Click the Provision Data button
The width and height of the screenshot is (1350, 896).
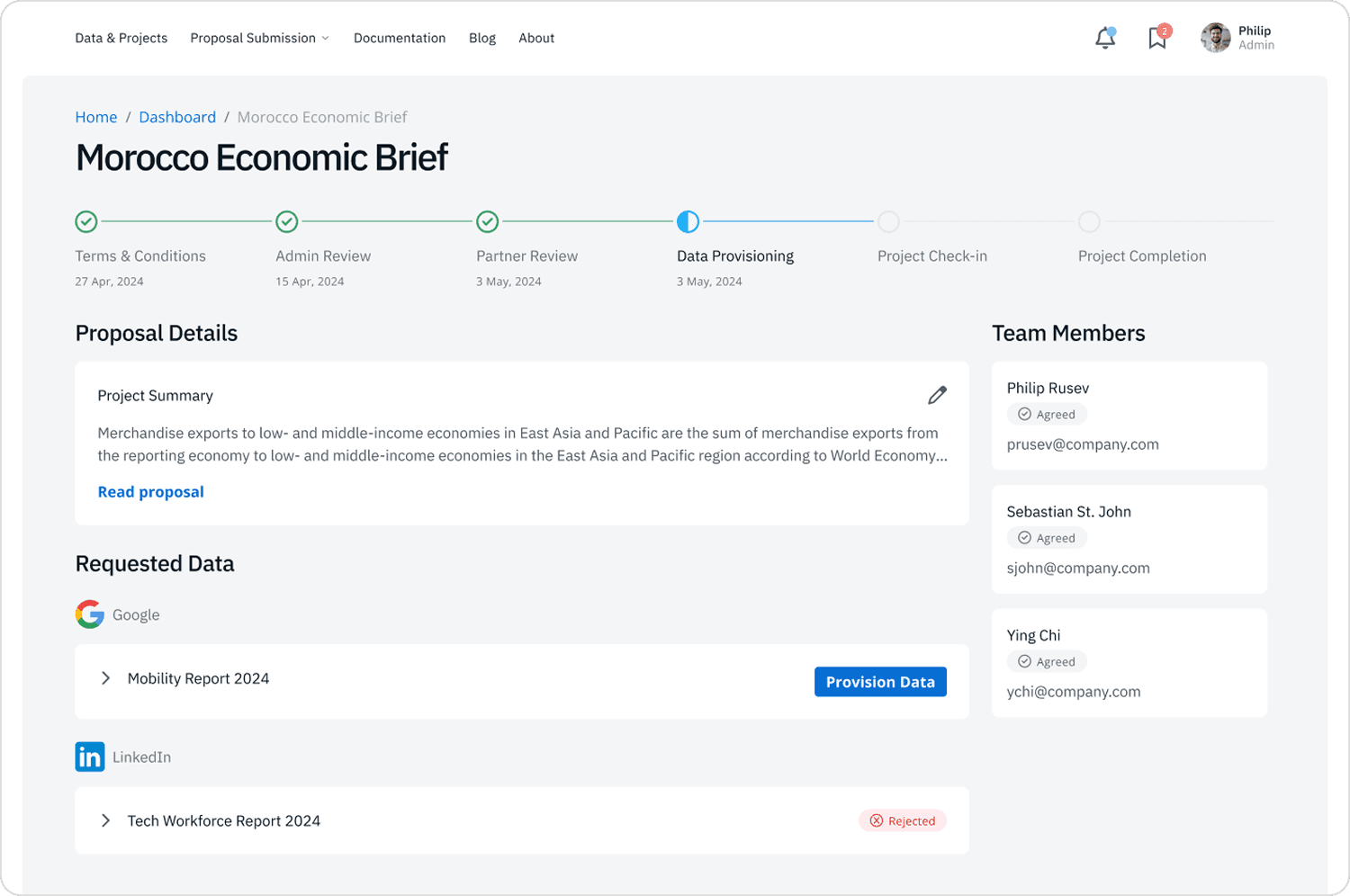pyautogui.click(x=880, y=682)
